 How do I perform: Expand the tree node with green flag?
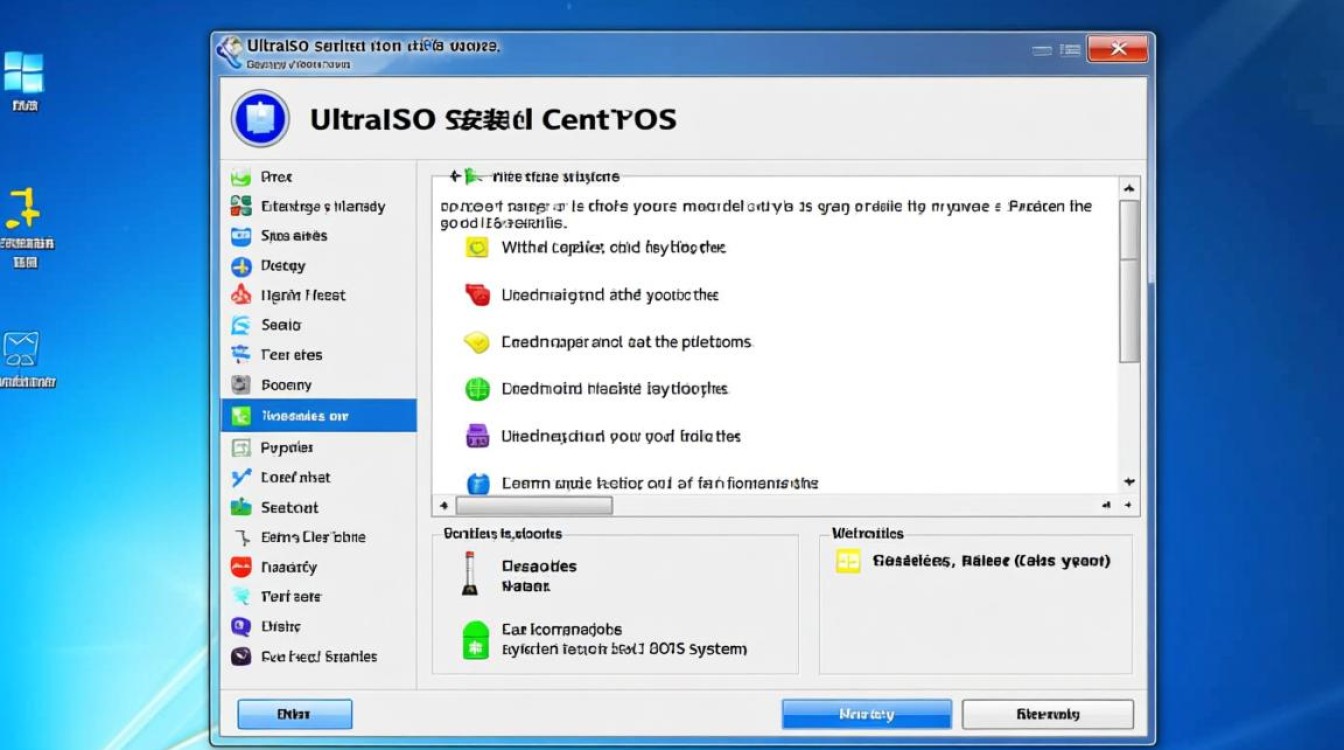[455, 177]
